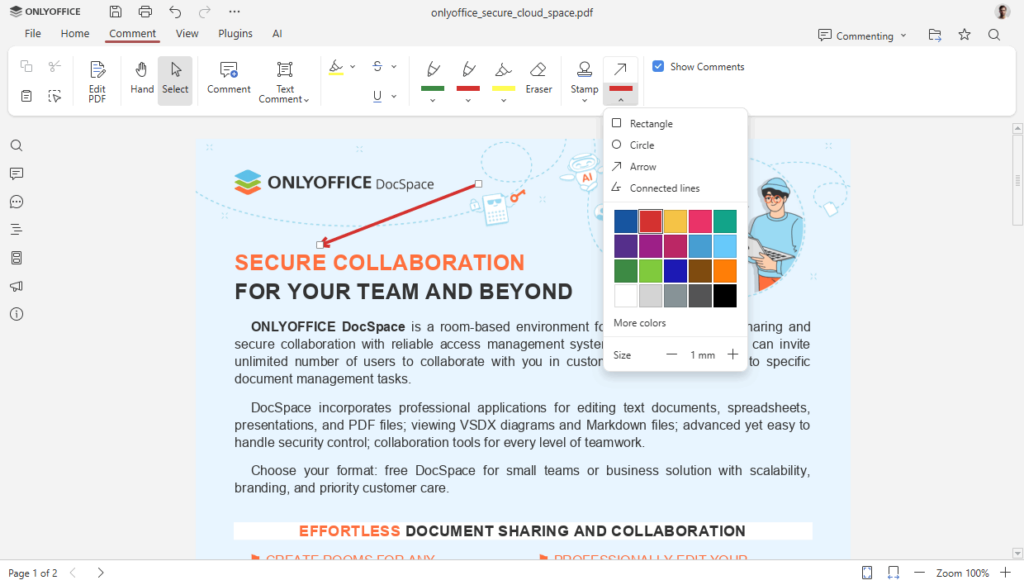Open the Commenting mode dropdown

[862, 35]
